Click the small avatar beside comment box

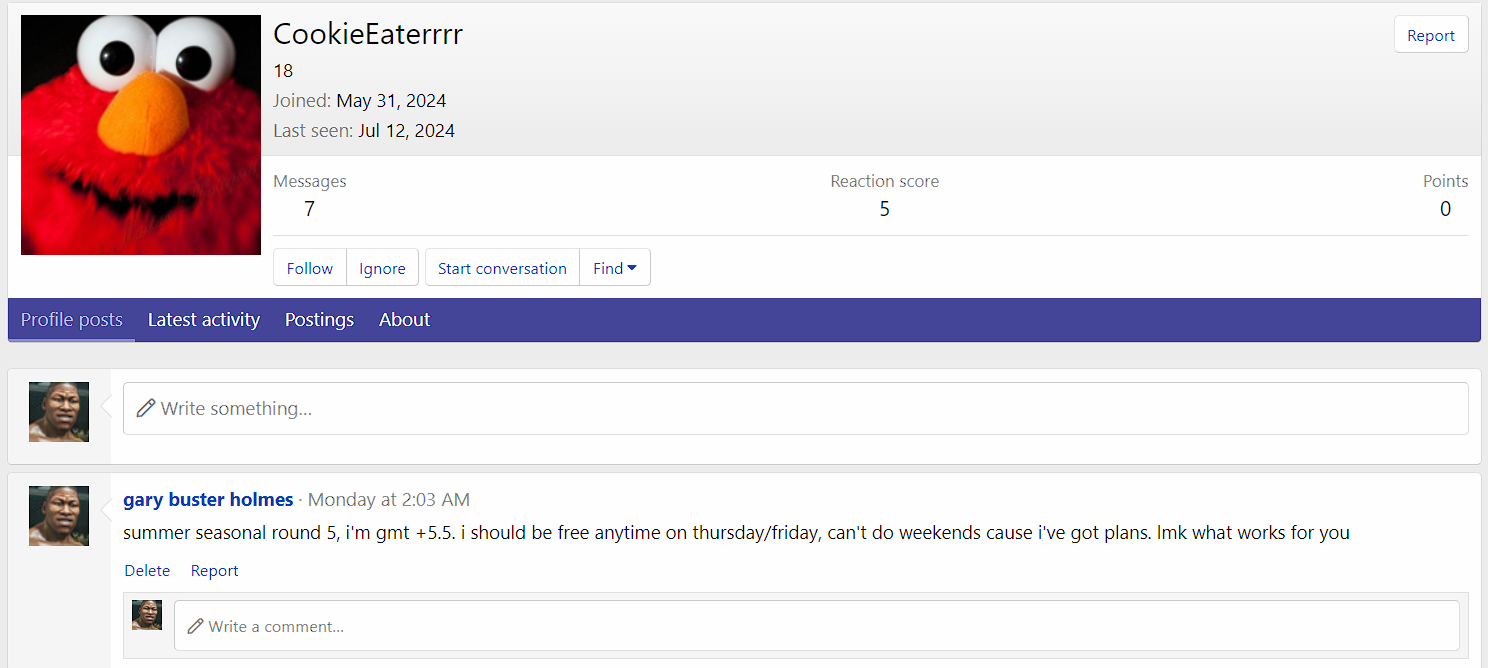click(x=147, y=615)
